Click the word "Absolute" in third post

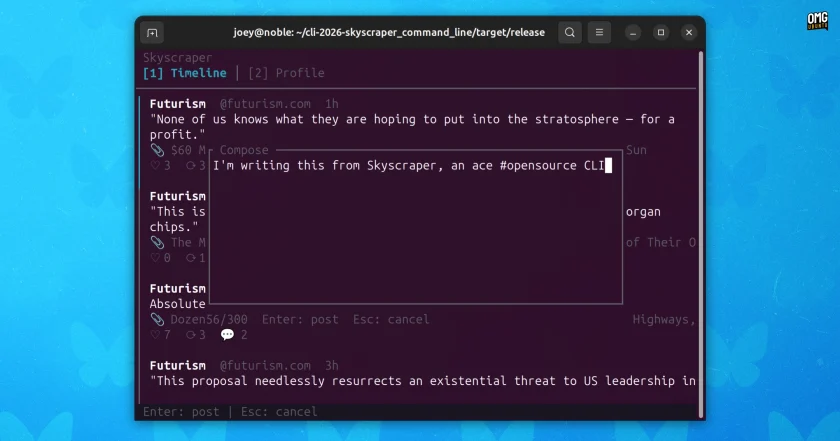[x=177, y=304]
